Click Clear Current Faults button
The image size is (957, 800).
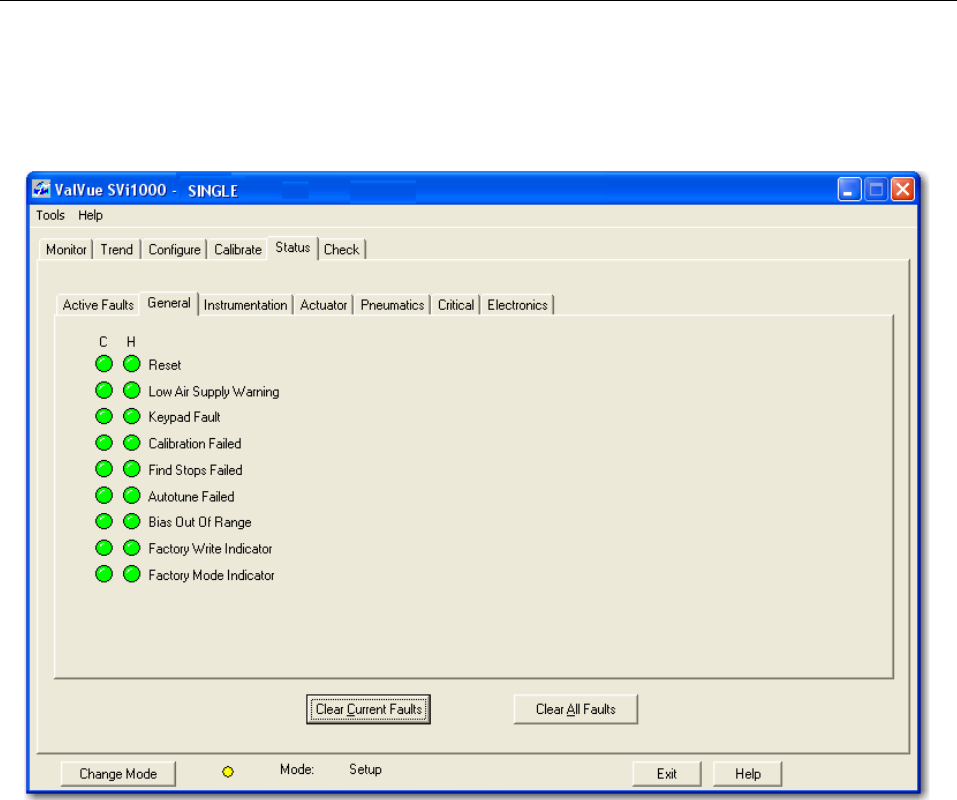[x=369, y=709]
